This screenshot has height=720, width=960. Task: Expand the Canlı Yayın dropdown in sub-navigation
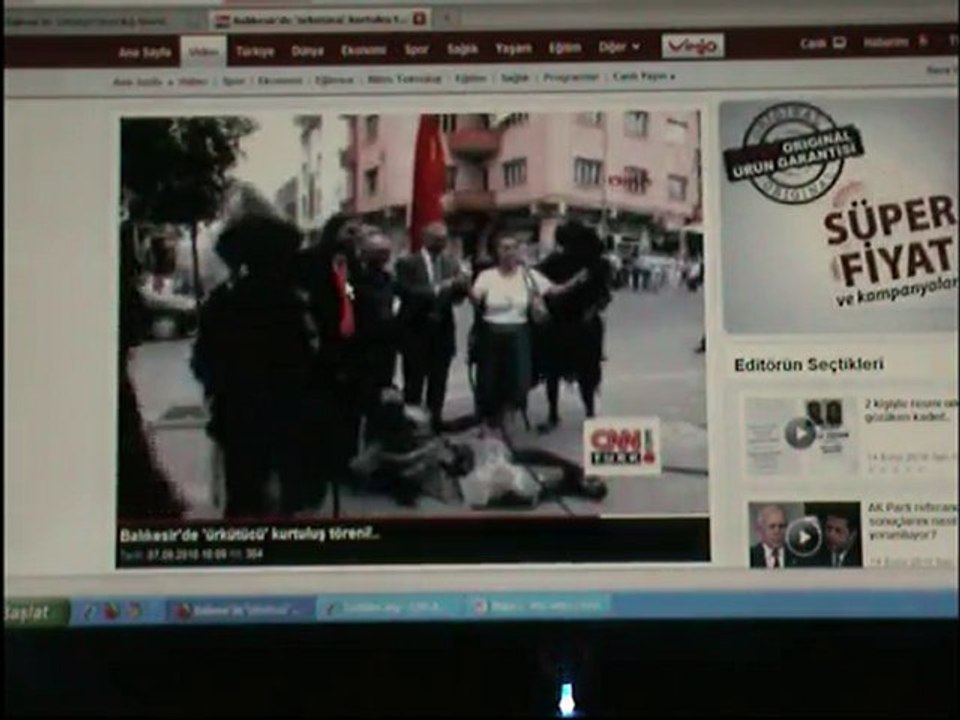tap(644, 77)
